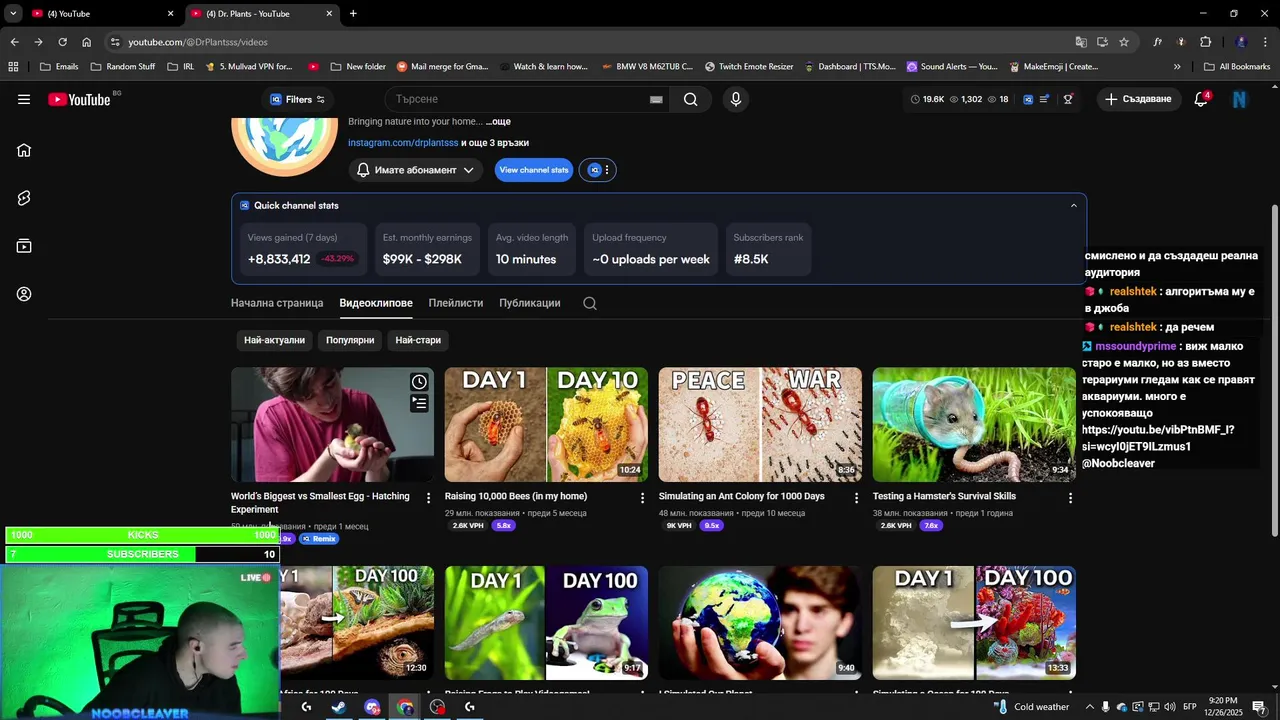Sort by Най-актуални chip

click(x=274, y=340)
